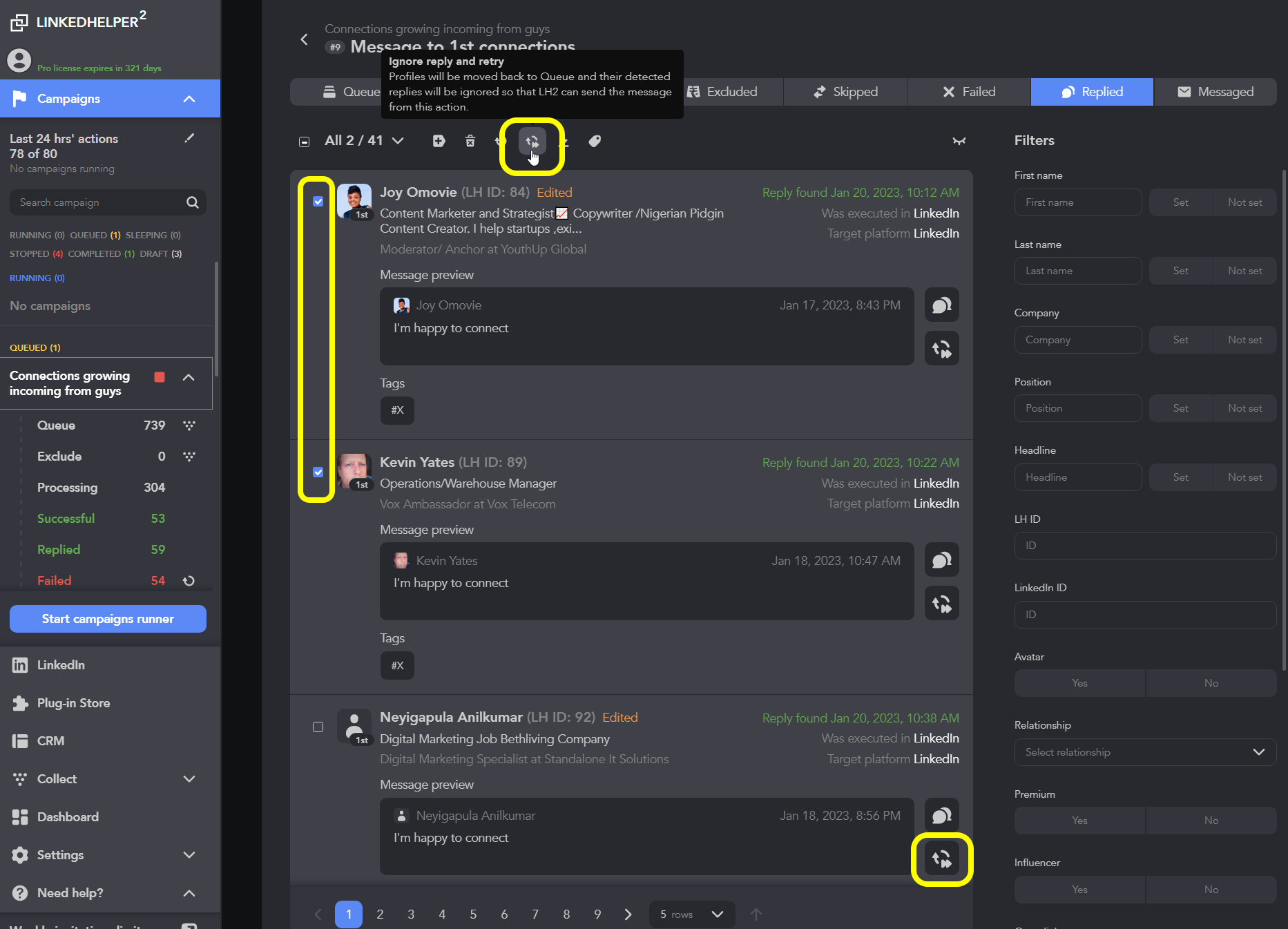Open Neyigapula Anilkumar's chat icon
Screen dimensions: 1288x929
(x=941, y=816)
